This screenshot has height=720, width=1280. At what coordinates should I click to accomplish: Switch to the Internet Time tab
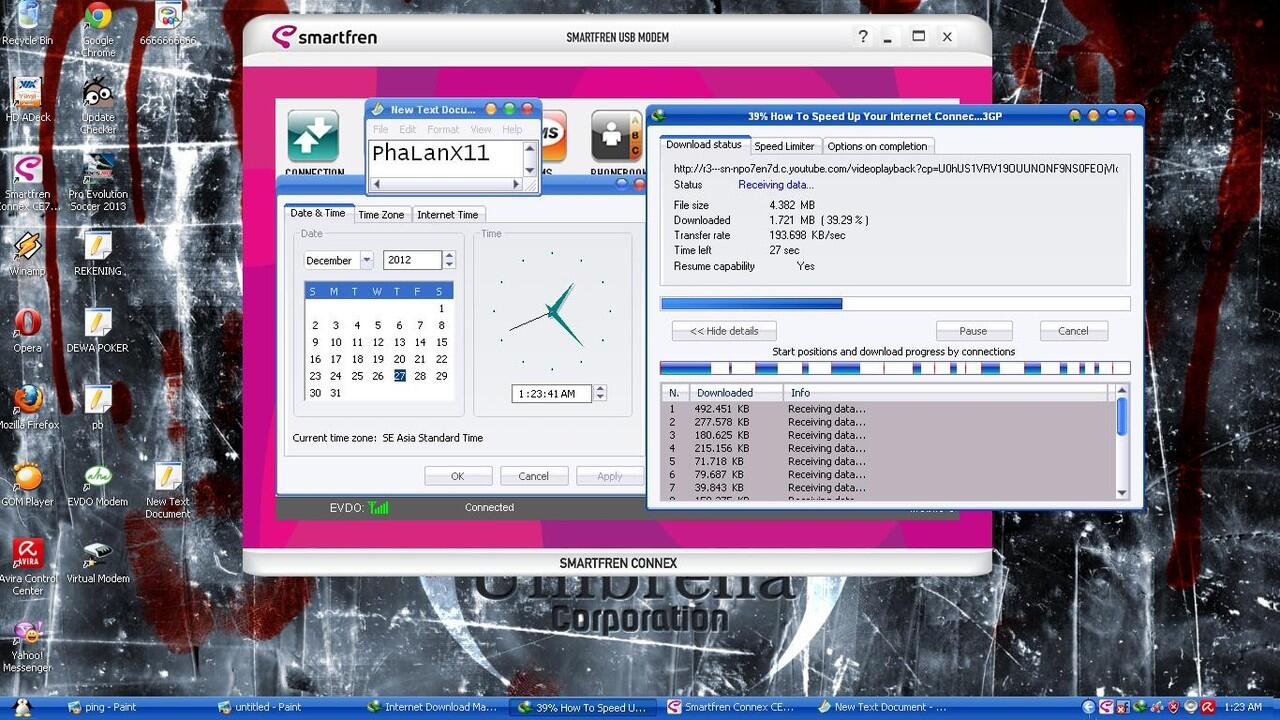point(447,215)
